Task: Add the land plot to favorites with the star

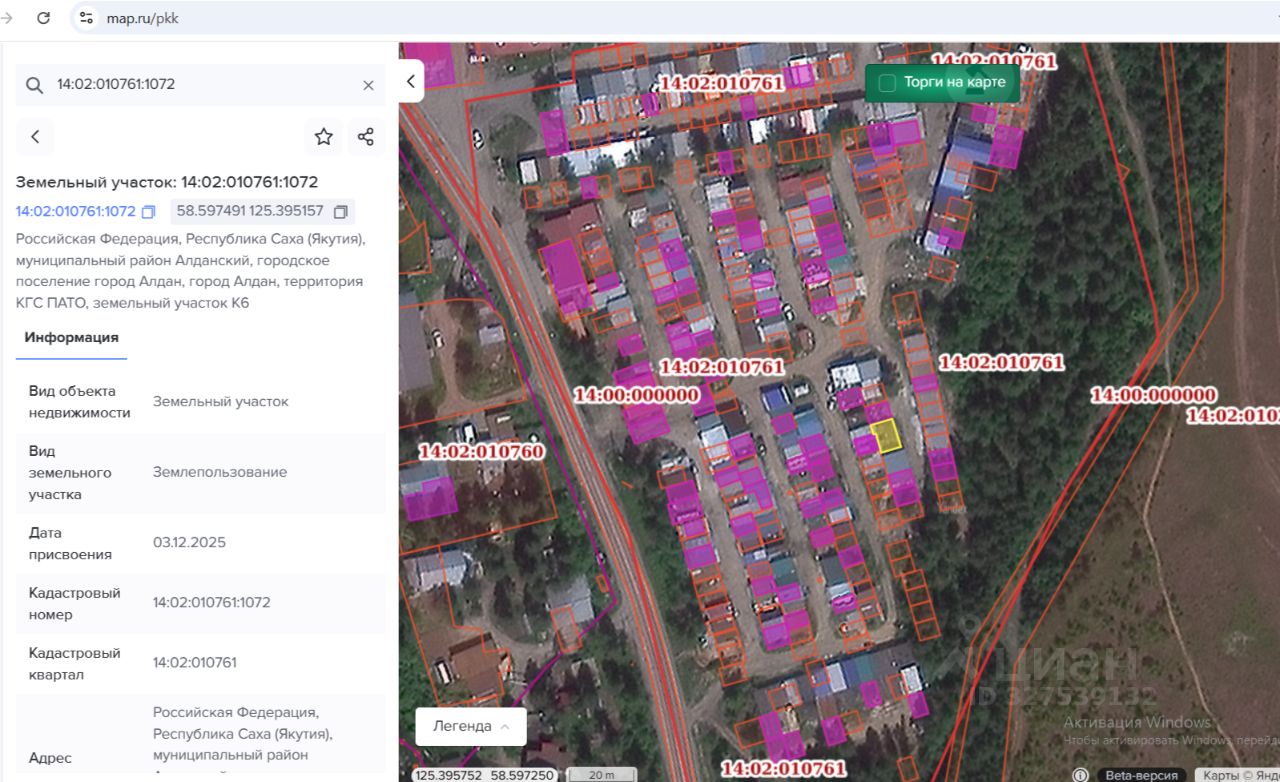Action: pos(324,137)
